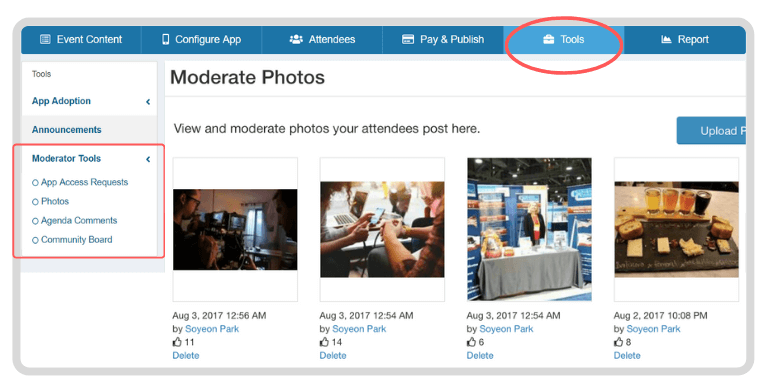Click the Configure App phone icon

click(x=166, y=39)
